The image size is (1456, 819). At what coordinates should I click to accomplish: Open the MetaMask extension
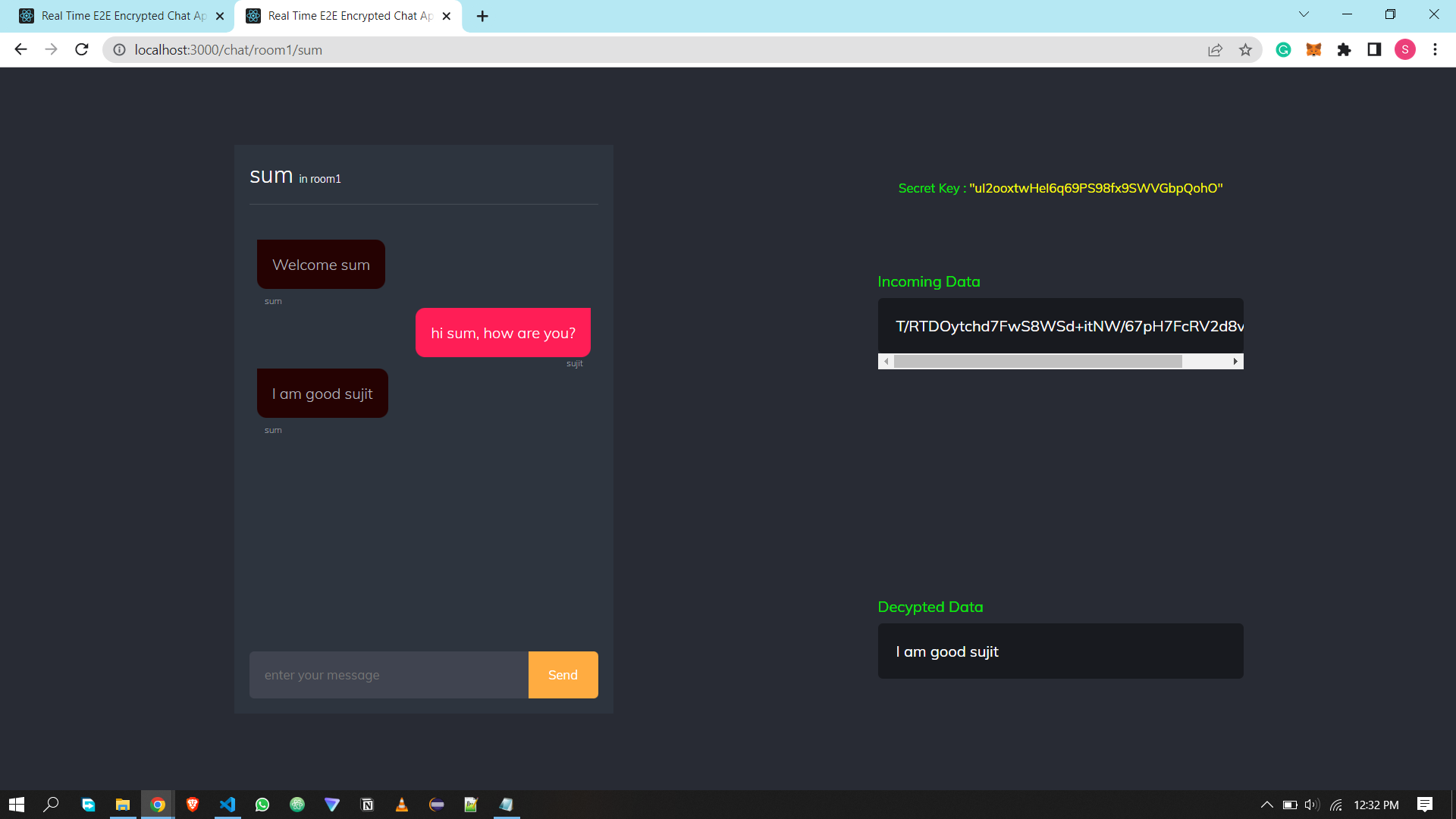1313,50
